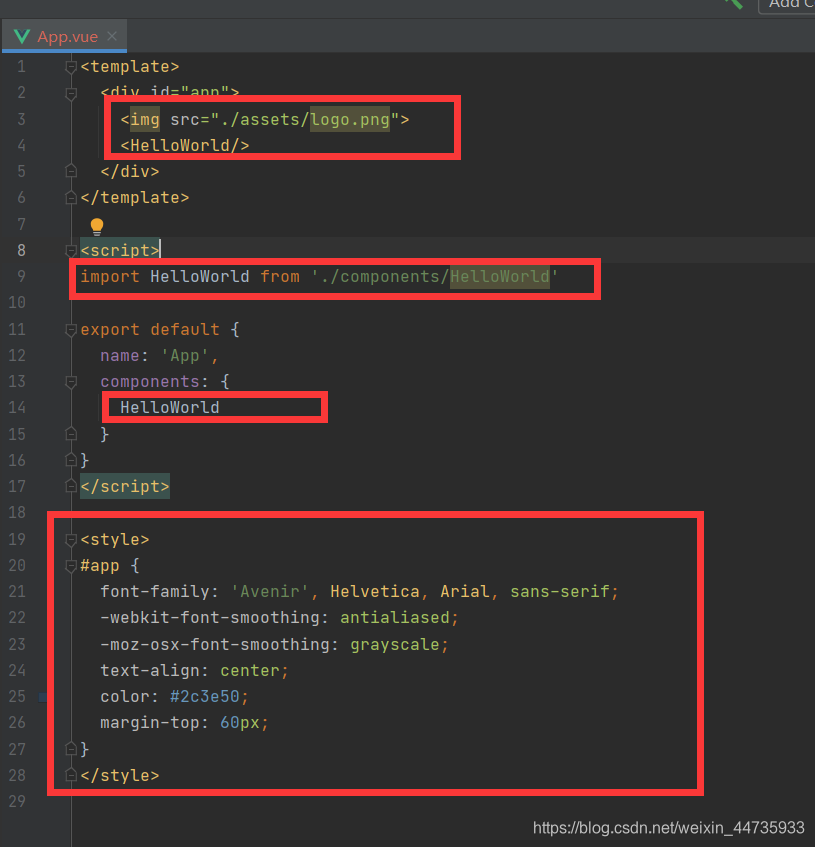Image resolution: width=815 pixels, height=847 pixels.
Task: Click the name property key on line 12
Action: (x=120, y=356)
